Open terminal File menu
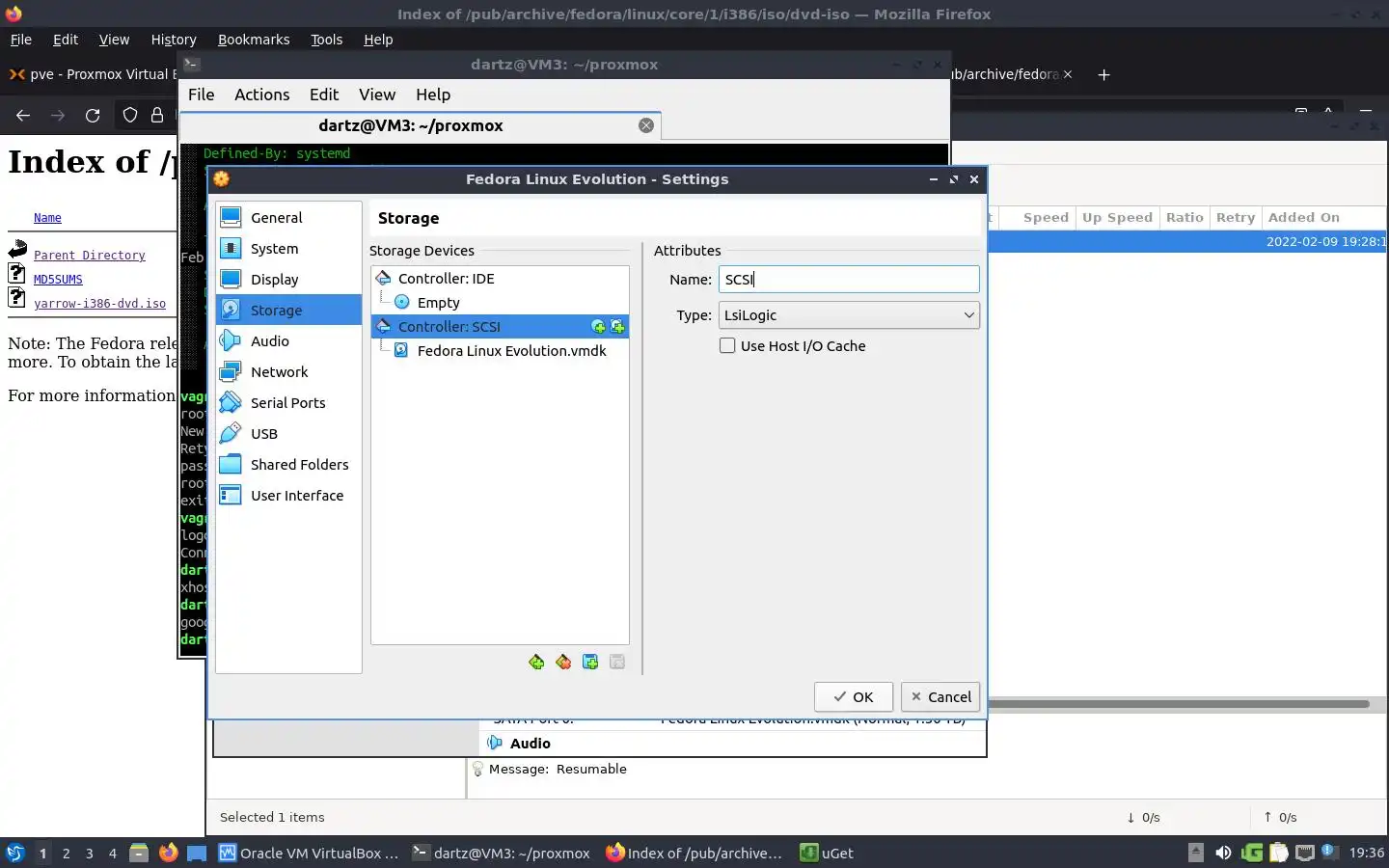The width and height of the screenshot is (1389, 868). coord(201,95)
